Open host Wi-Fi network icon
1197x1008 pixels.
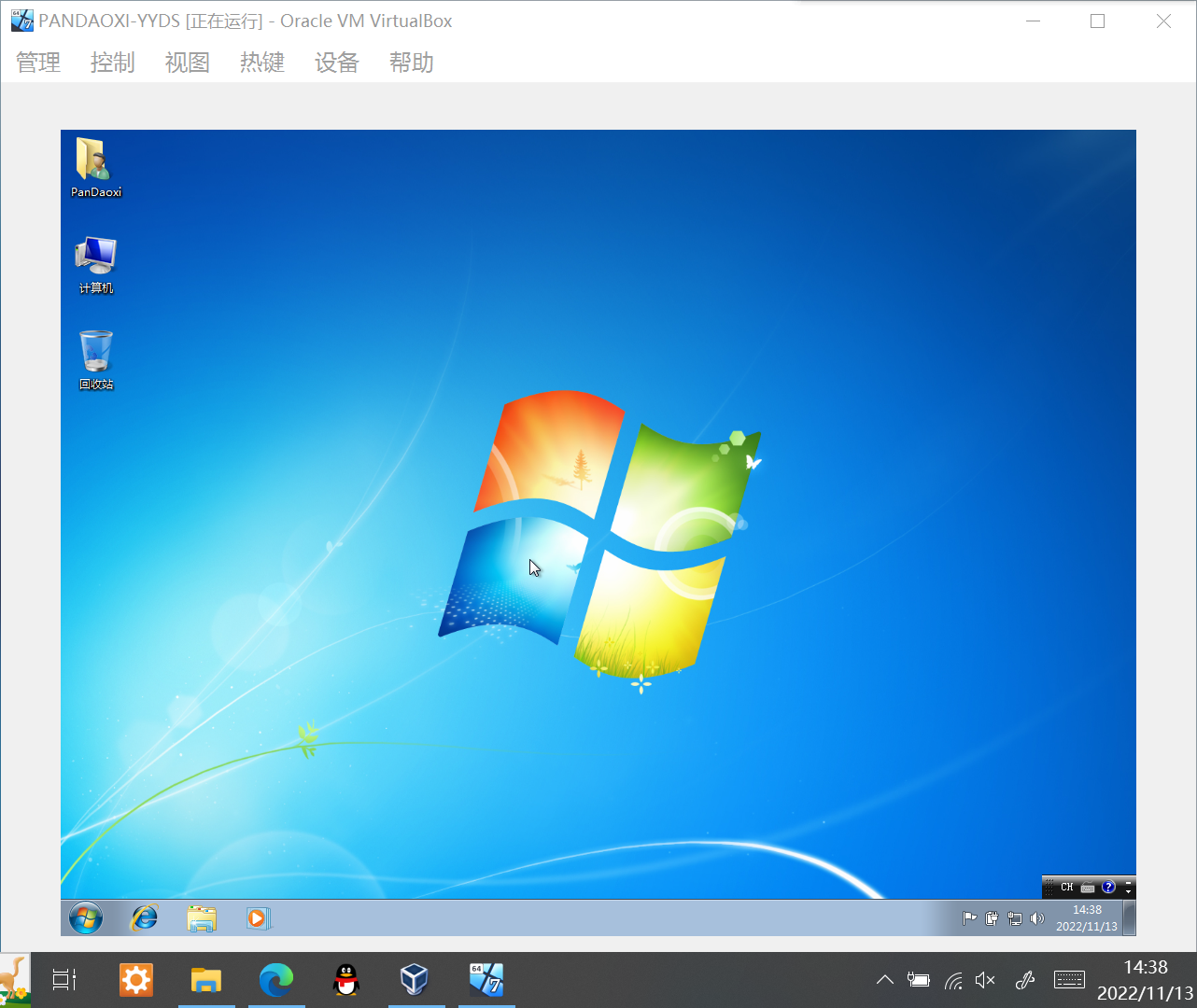pos(953,980)
